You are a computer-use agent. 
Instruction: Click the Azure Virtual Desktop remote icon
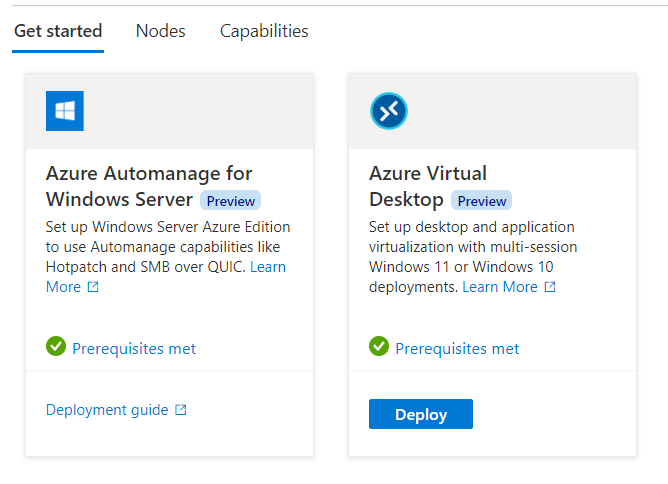point(389,111)
